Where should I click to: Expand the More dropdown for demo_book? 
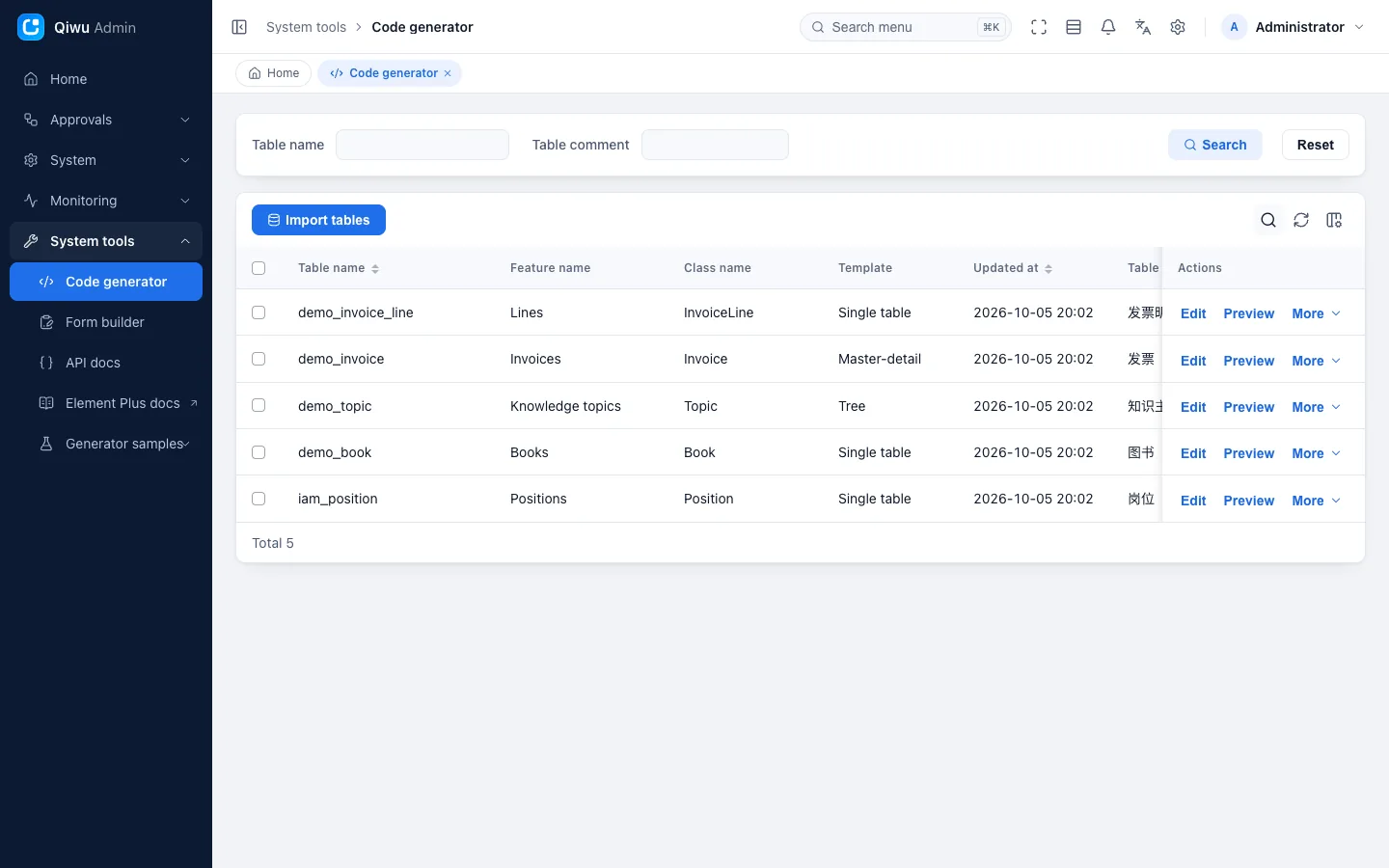pyautogui.click(x=1316, y=453)
